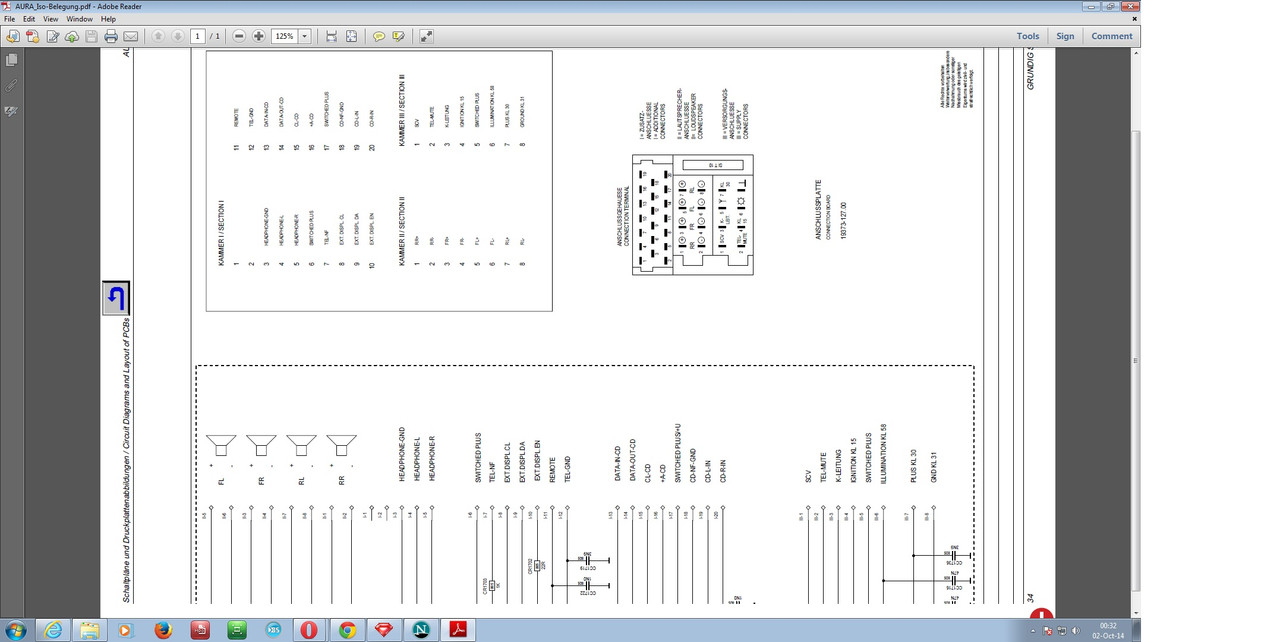The image size is (1280, 642).
Task: Go to previous page with up arrow
Action: point(158,36)
